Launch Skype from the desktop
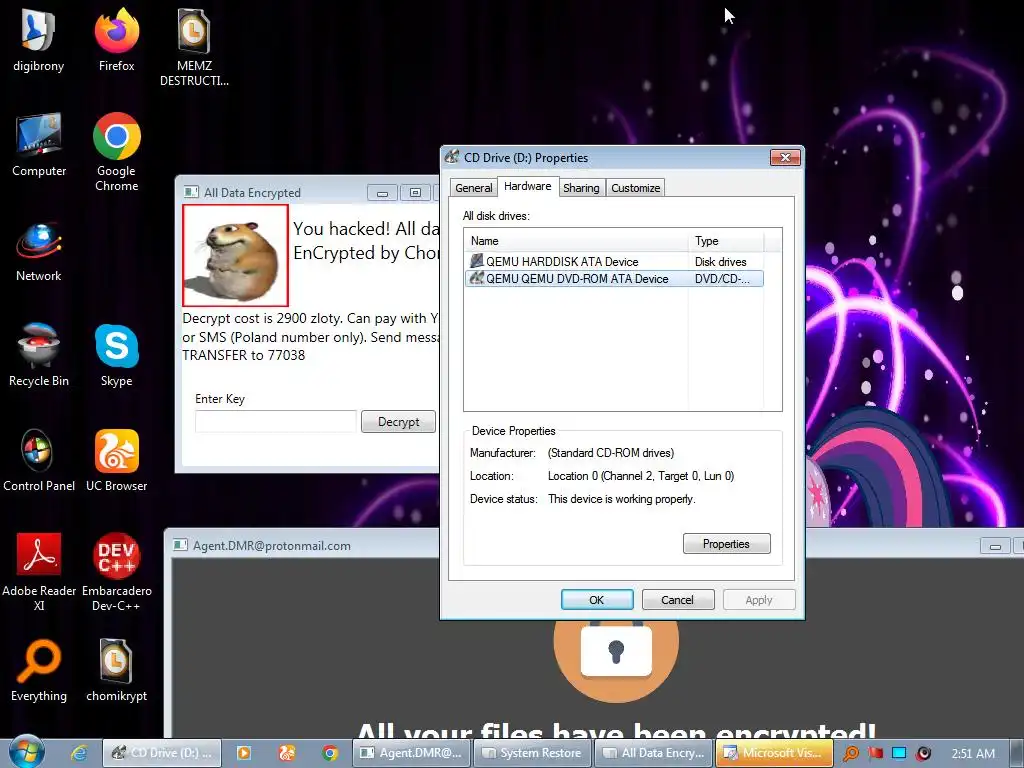 coord(116,355)
